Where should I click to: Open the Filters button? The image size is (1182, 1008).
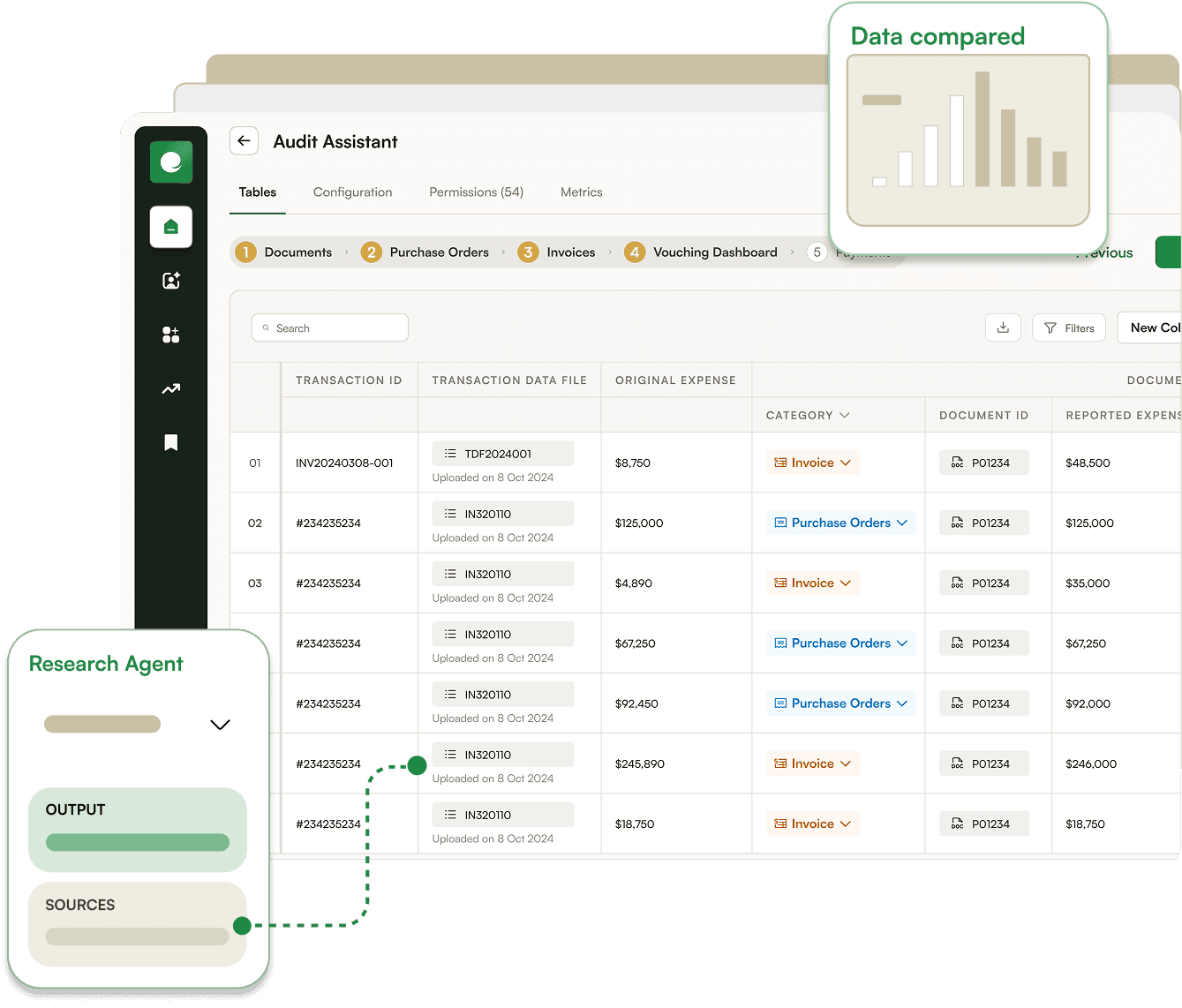pos(1069,327)
